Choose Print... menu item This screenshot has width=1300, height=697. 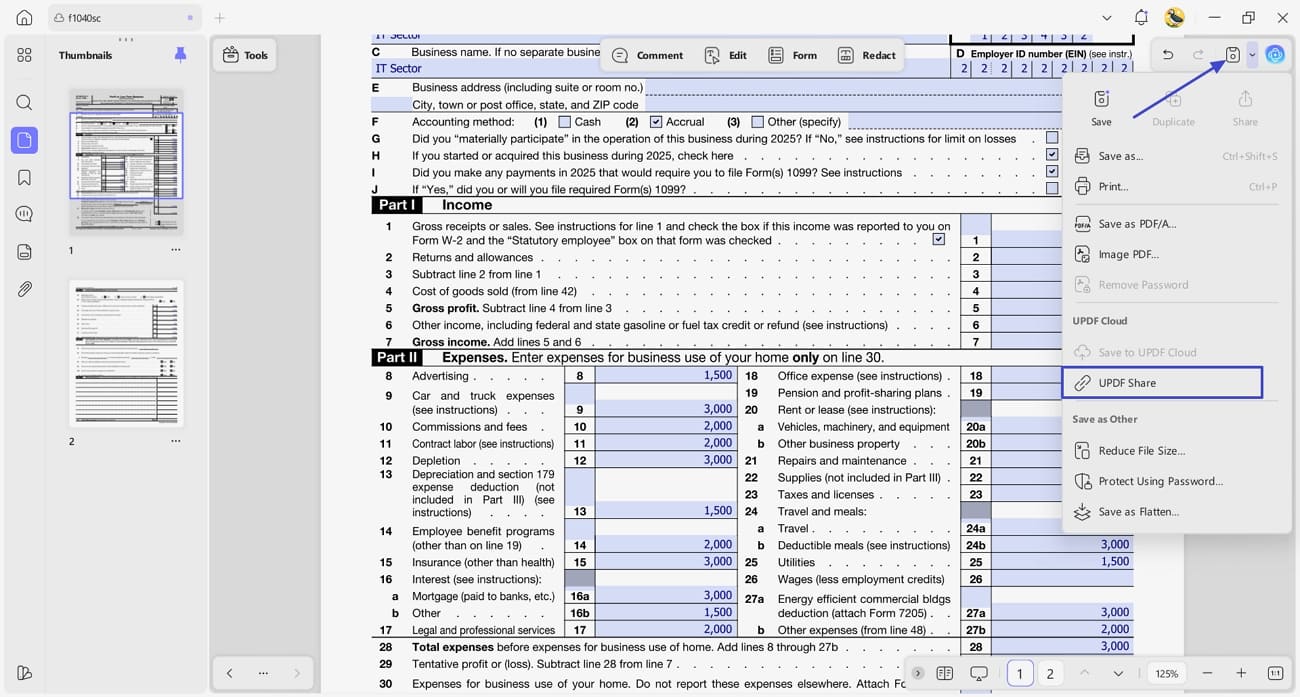coord(1175,187)
